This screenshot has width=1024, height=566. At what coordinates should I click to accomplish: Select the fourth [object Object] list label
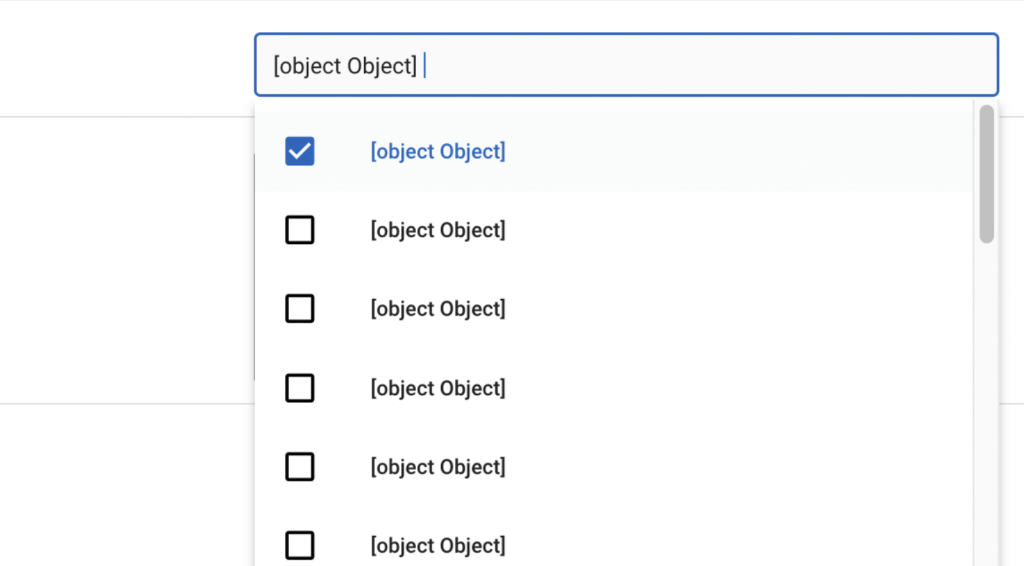438,388
